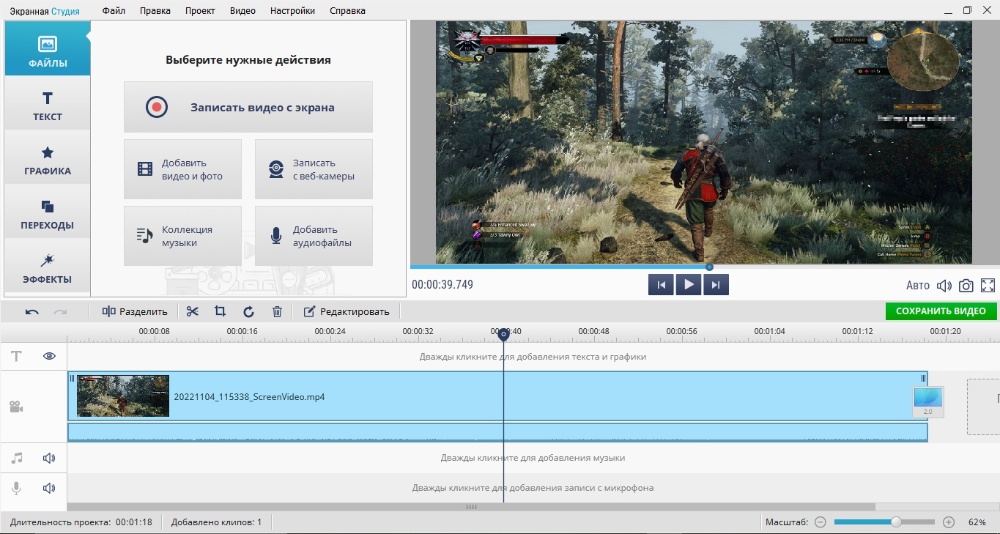Click the microphone track icon

click(x=17, y=488)
